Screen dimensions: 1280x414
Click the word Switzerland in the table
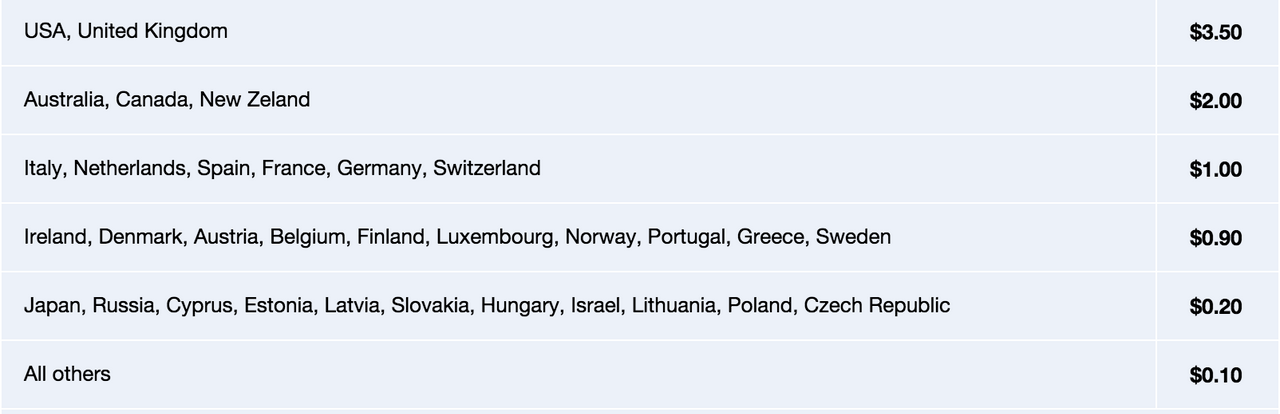[x=487, y=168]
